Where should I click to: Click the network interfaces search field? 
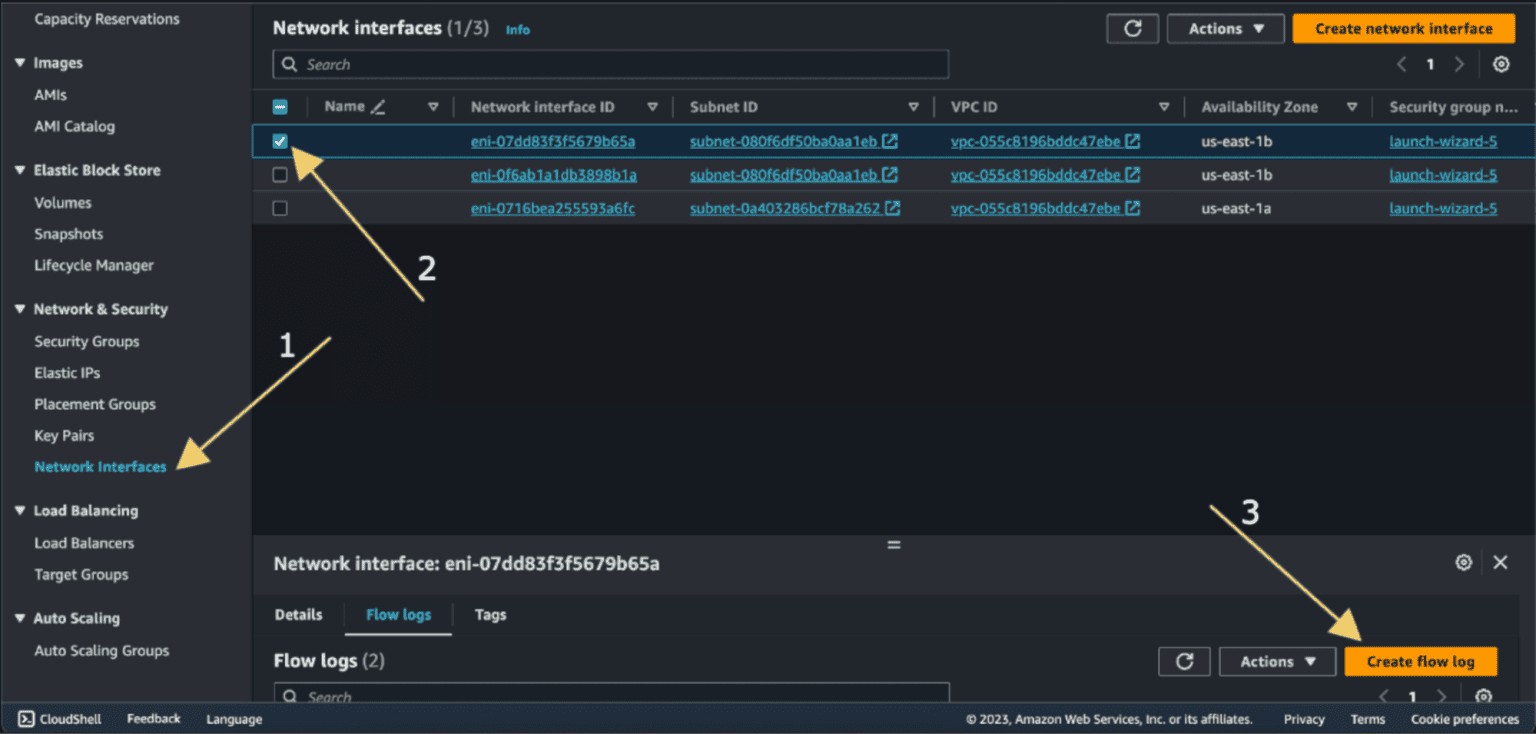[610, 65]
